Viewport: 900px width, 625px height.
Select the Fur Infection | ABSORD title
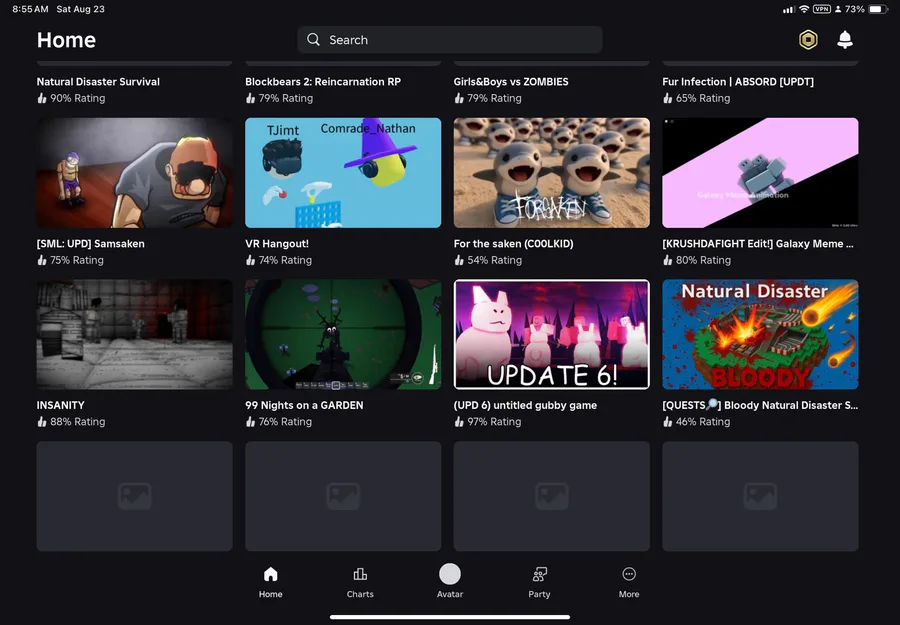(738, 81)
